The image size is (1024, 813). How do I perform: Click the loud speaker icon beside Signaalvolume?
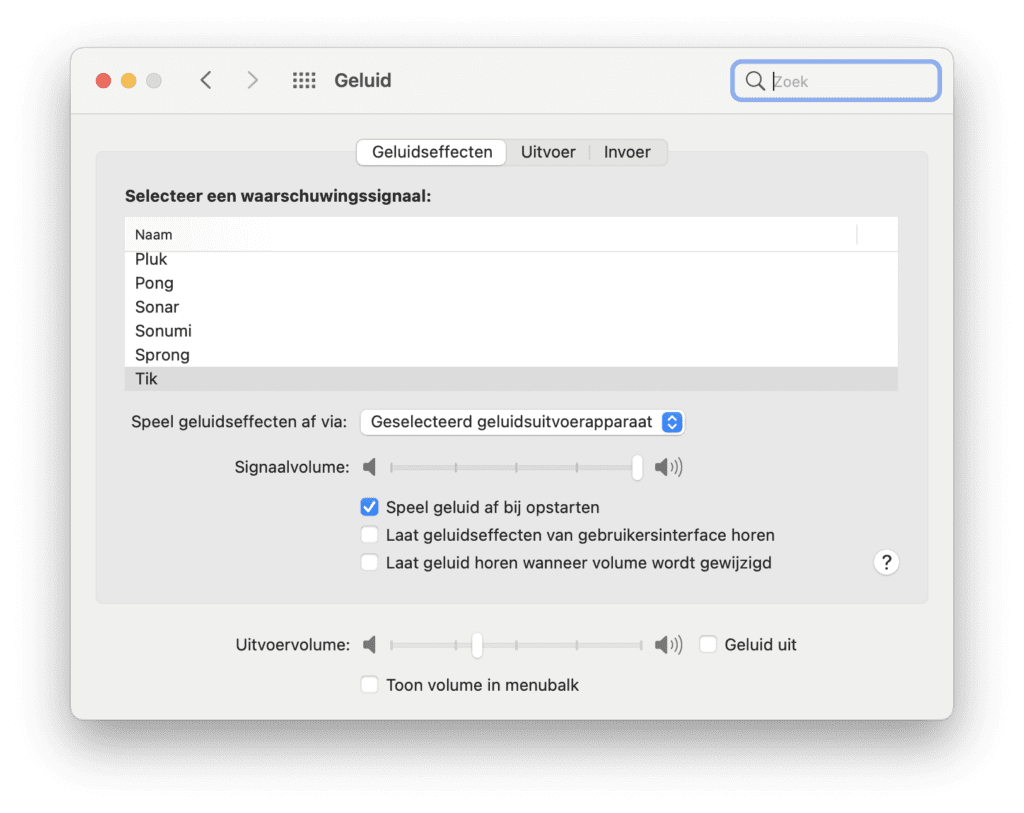[x=668, y=467]
